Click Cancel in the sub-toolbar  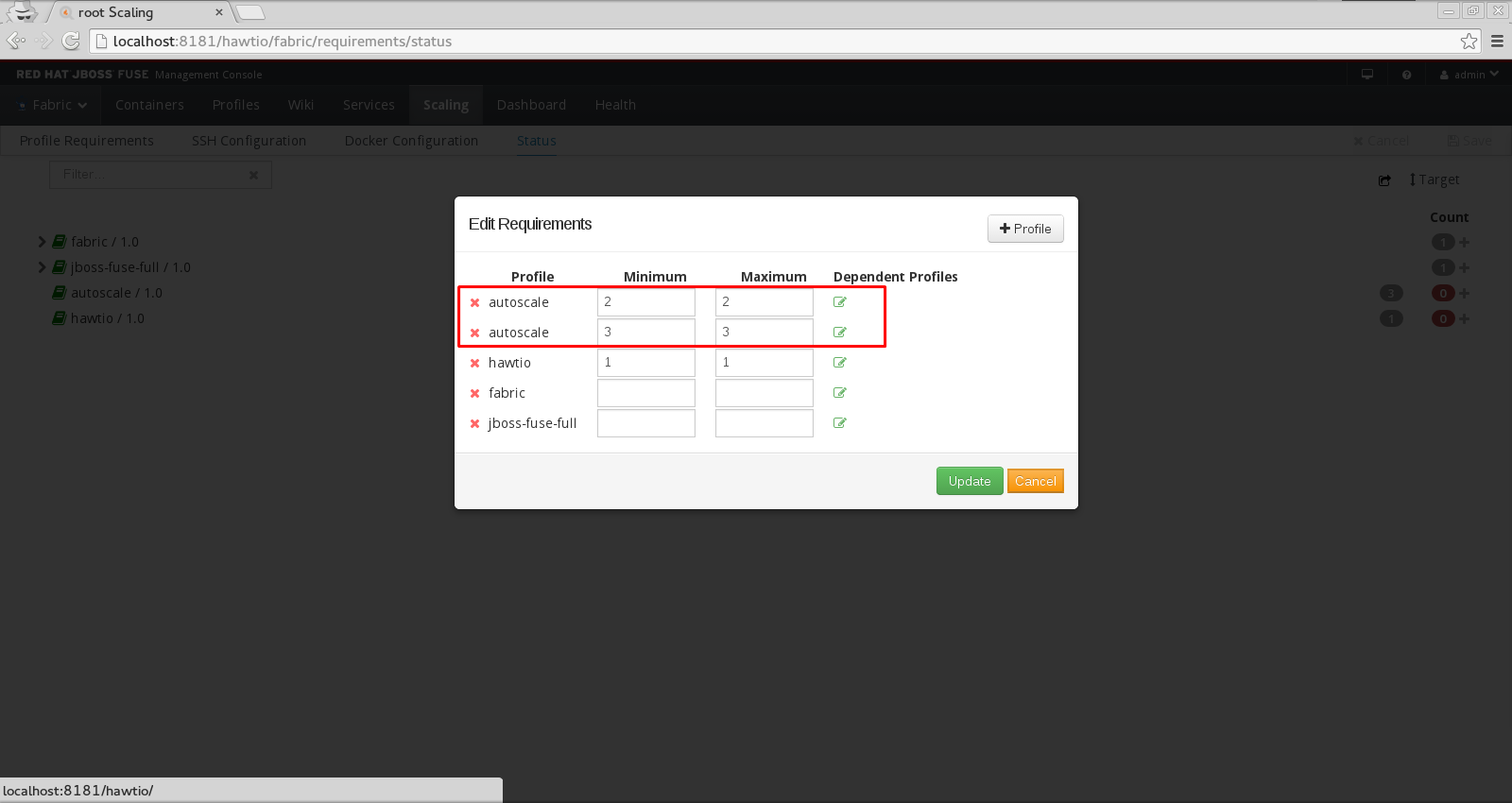pyautogui.click(x=1382, y=141)
